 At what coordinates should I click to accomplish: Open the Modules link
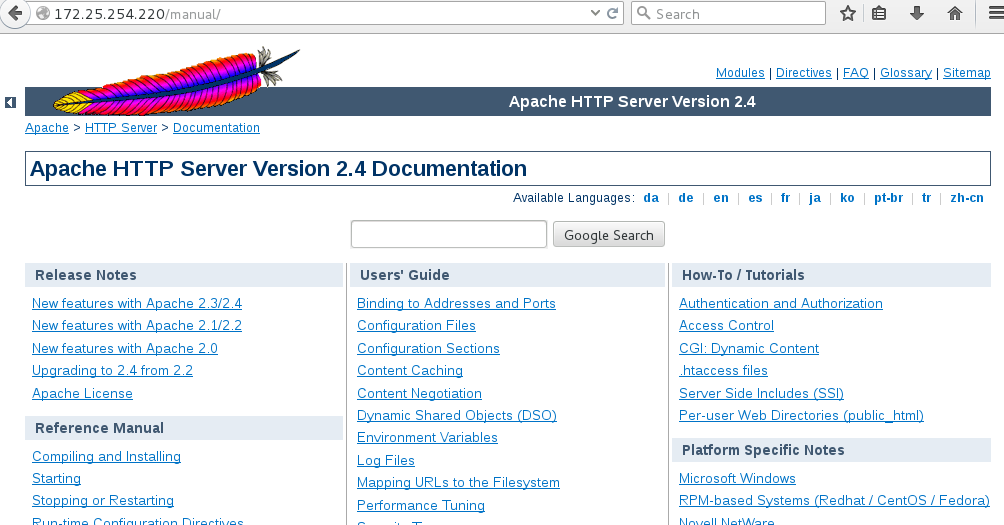740,73
